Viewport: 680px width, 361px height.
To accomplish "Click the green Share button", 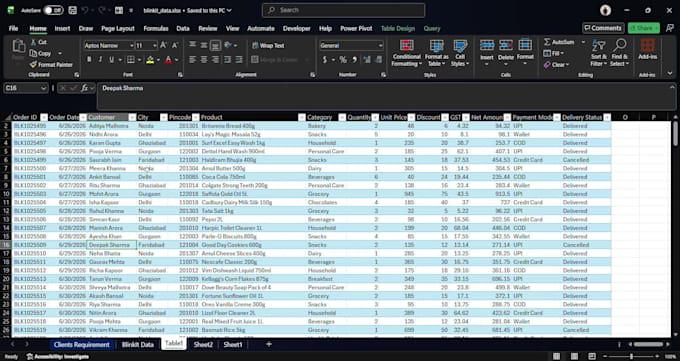I will [x=644, y=28].
